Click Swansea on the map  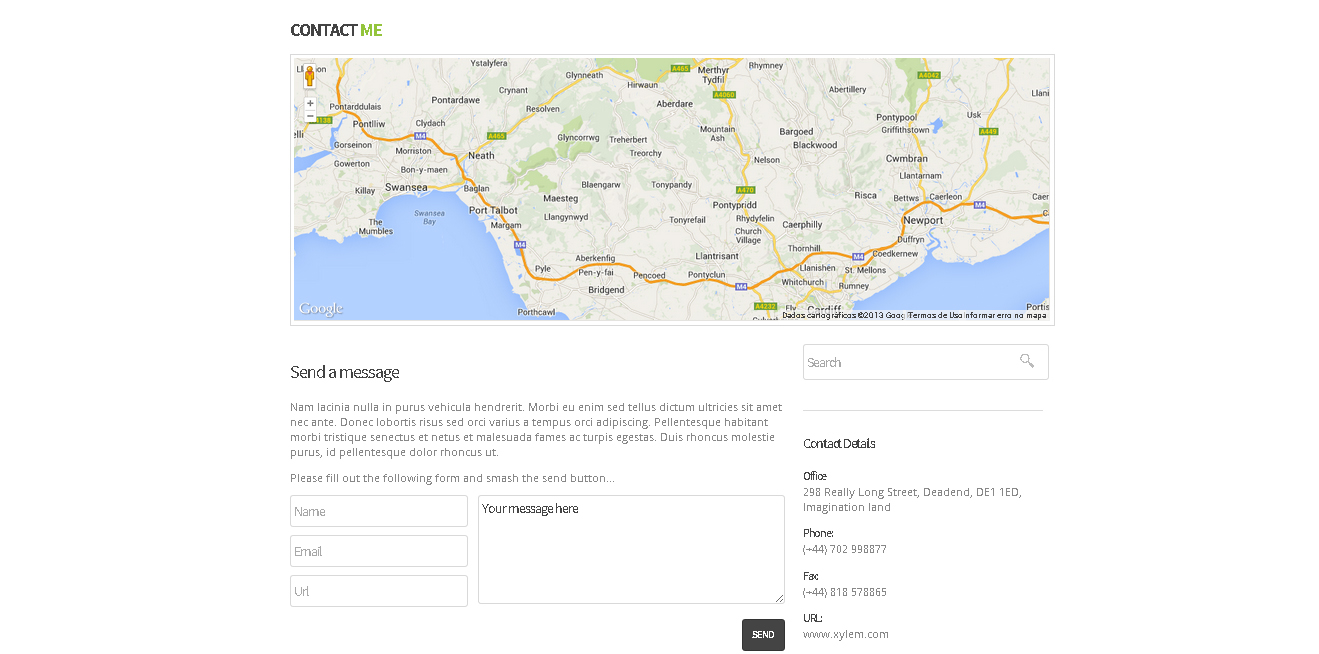tap(406, 187)
